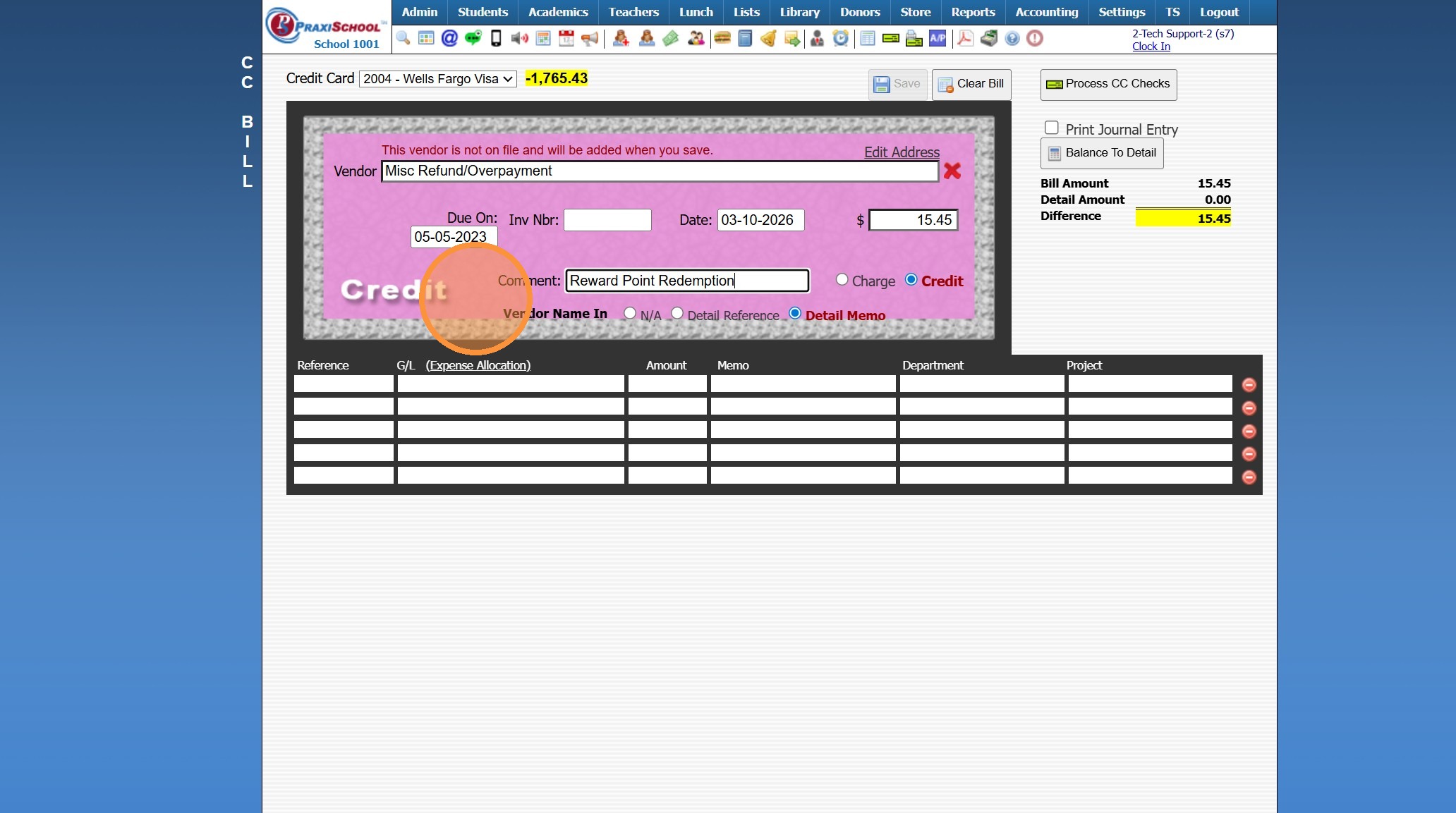Viewport: 1456px width, 813px height.
Task: Open the A/P toolbar icon
Action: (x=938, y=38)
